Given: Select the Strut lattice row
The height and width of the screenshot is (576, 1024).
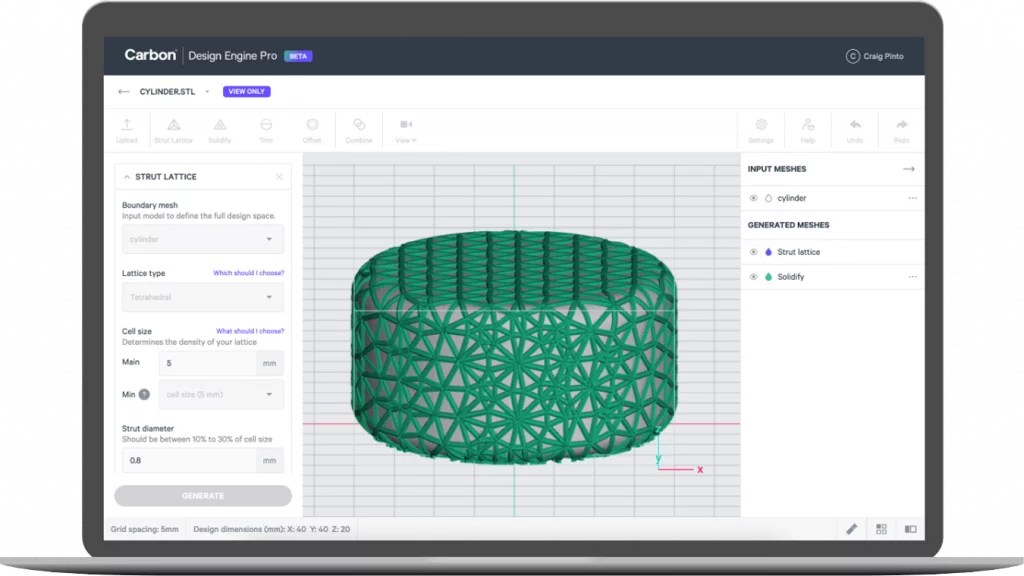Looking at the screenshot, I should point(833,252).
